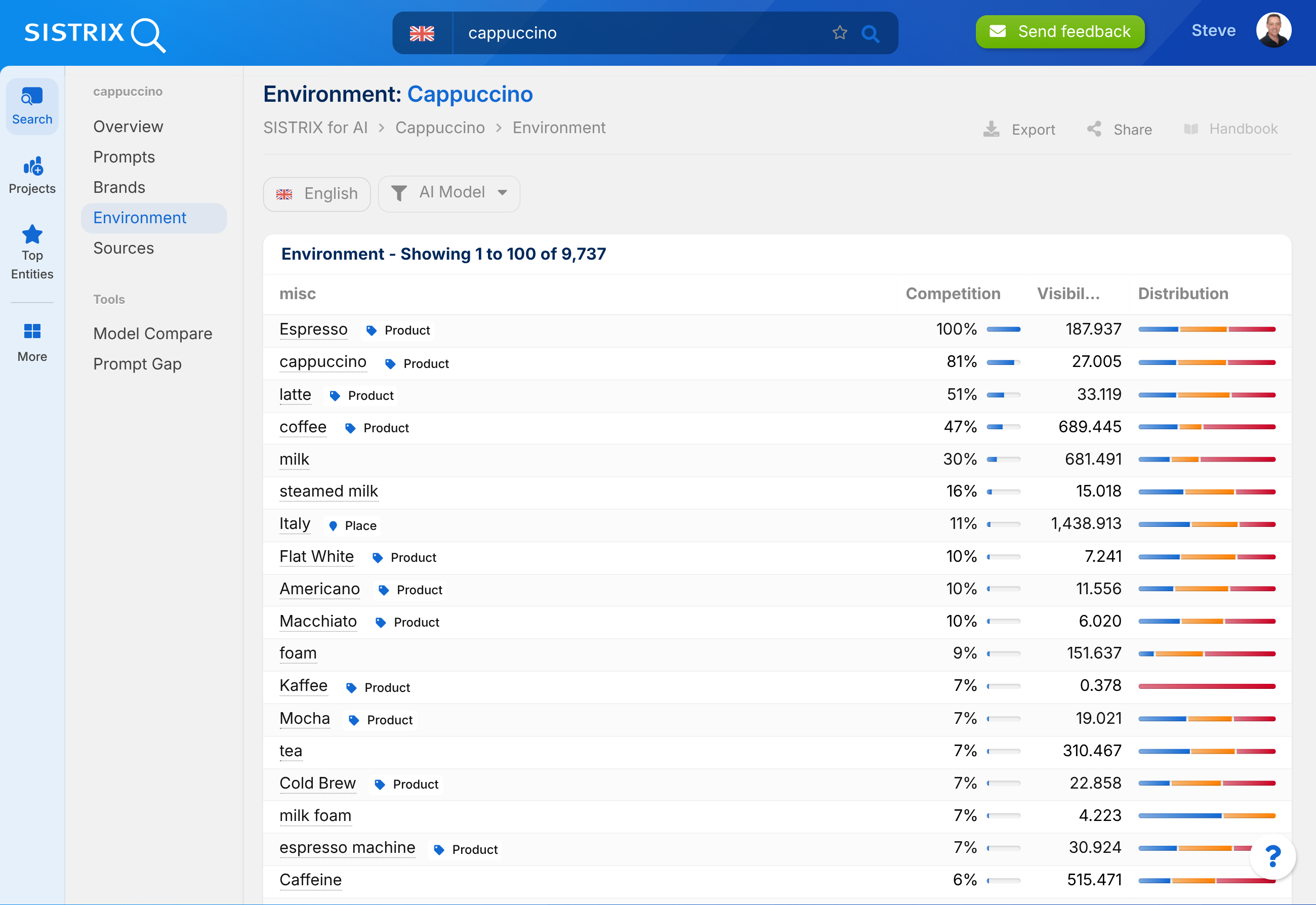Viewport: 1316px width, 905px height.
Task: Select the Environment menu item
Action: pos(154,218)
